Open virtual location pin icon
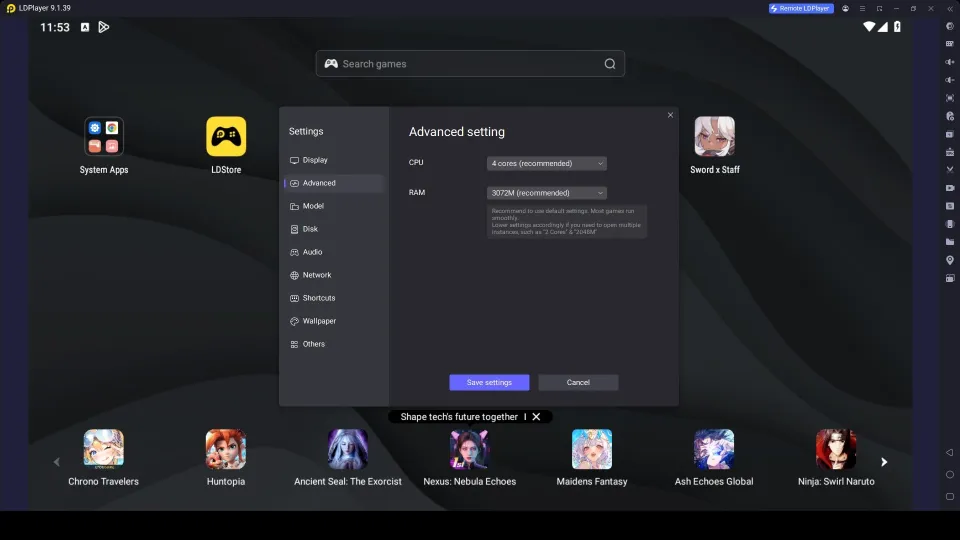This screenshot has width=960, height=540. click(x=950, y=260)
